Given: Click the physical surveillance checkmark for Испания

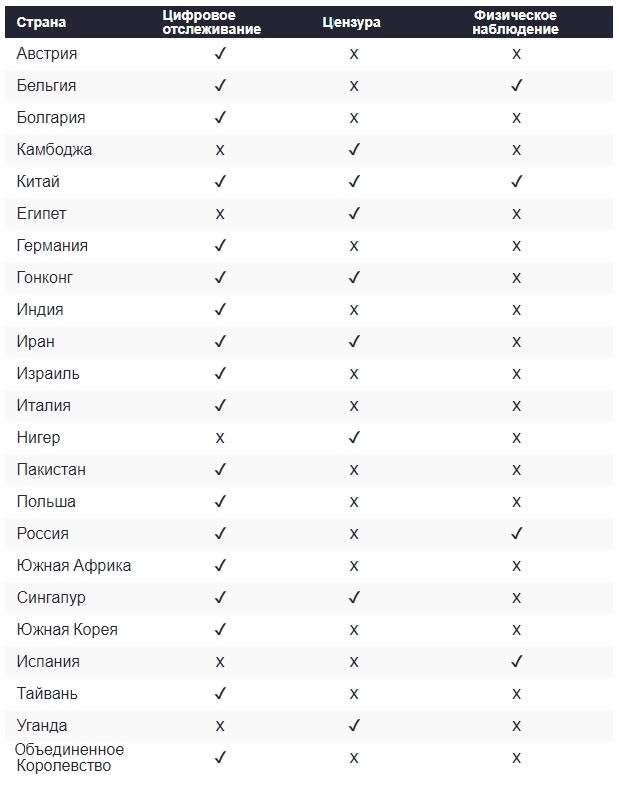Looking at the screenshot, I should click(516, 662).
